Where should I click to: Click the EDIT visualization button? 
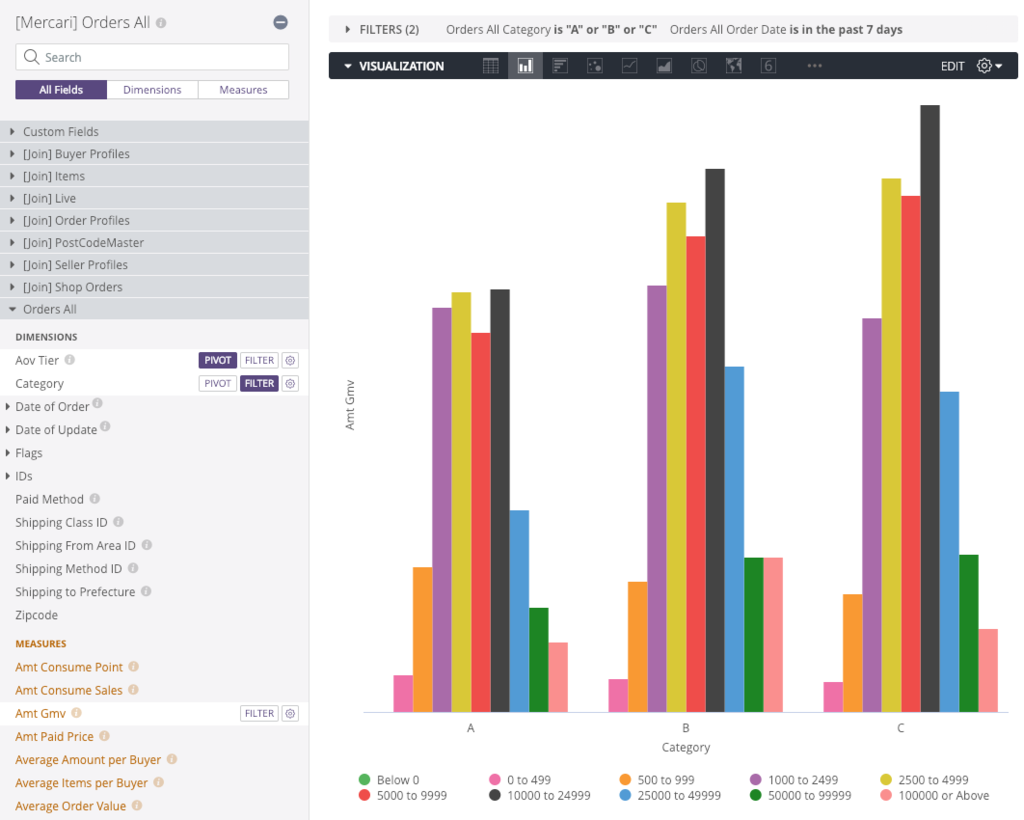pos(952,66)
